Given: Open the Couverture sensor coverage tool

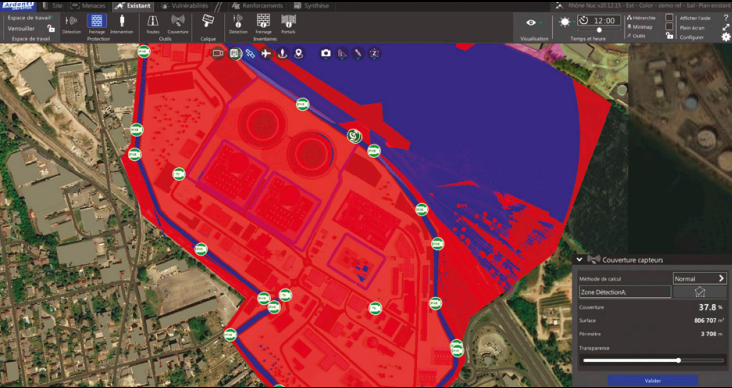Looking at the screenshot, I should tap(177, 24).
